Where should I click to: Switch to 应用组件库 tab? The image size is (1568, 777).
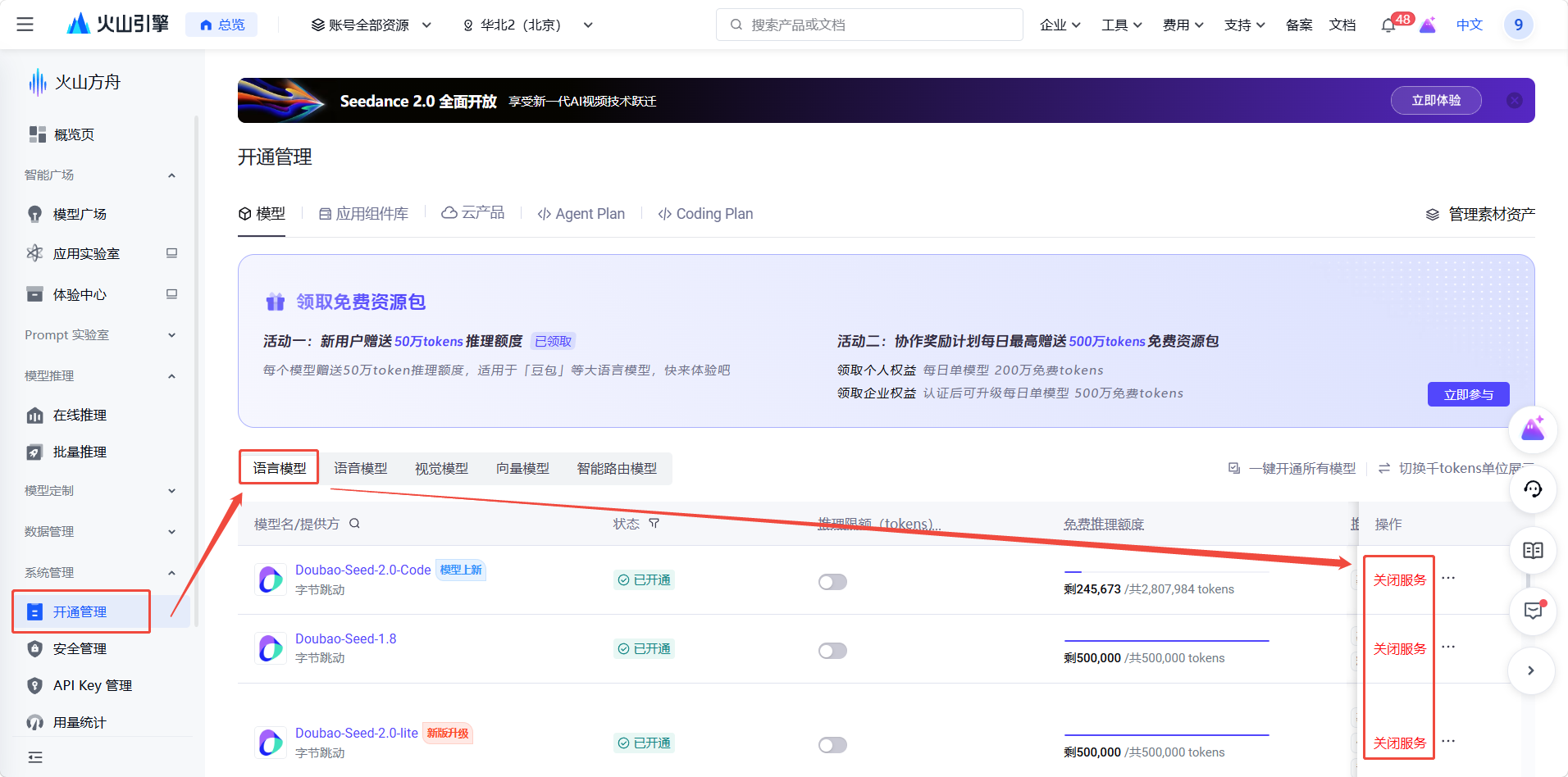click(363, 214)
